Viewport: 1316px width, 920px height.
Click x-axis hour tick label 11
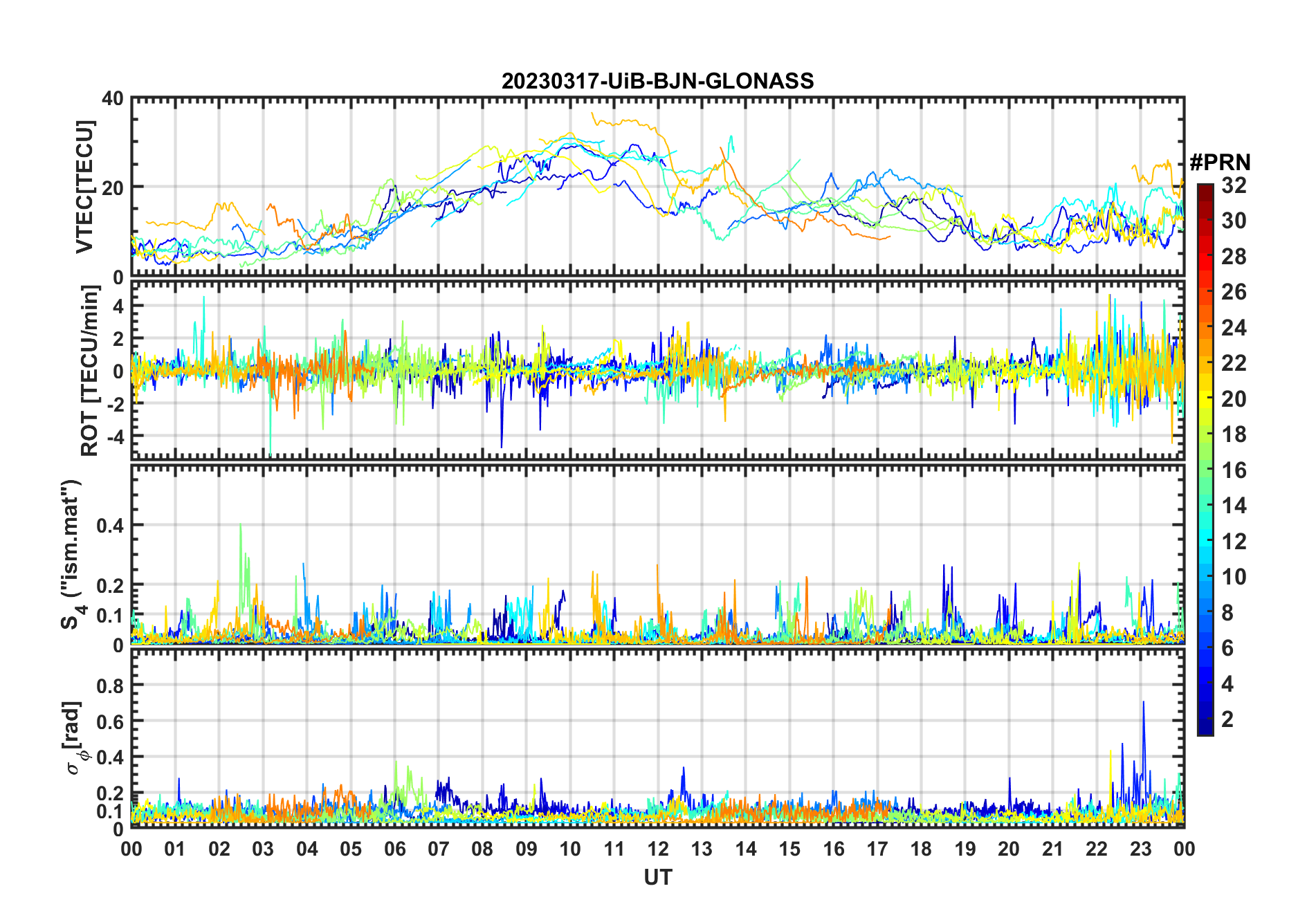pos(614,849)
